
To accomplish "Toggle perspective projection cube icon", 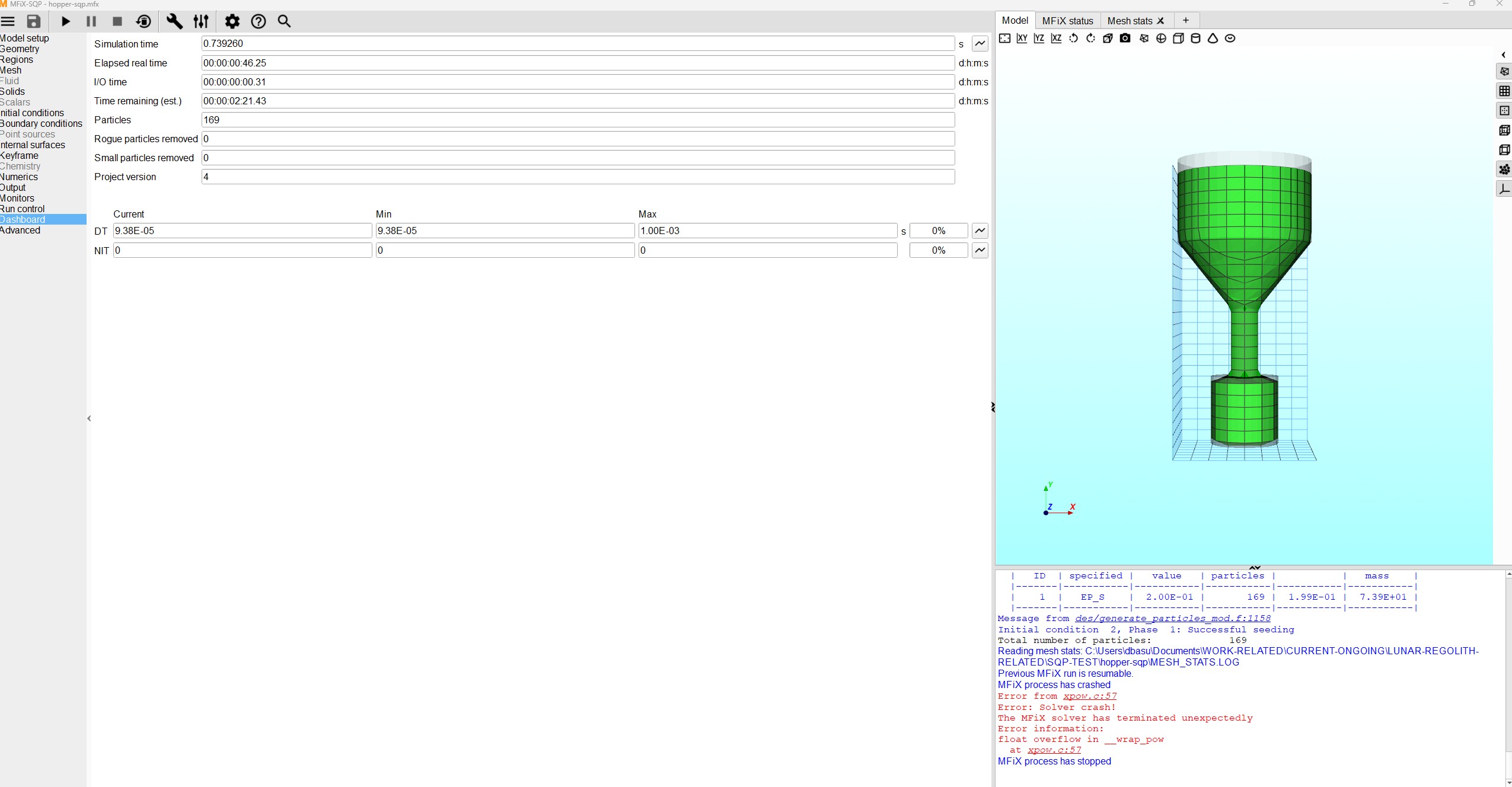I will pyautogui.click(x=1108, y=39).
